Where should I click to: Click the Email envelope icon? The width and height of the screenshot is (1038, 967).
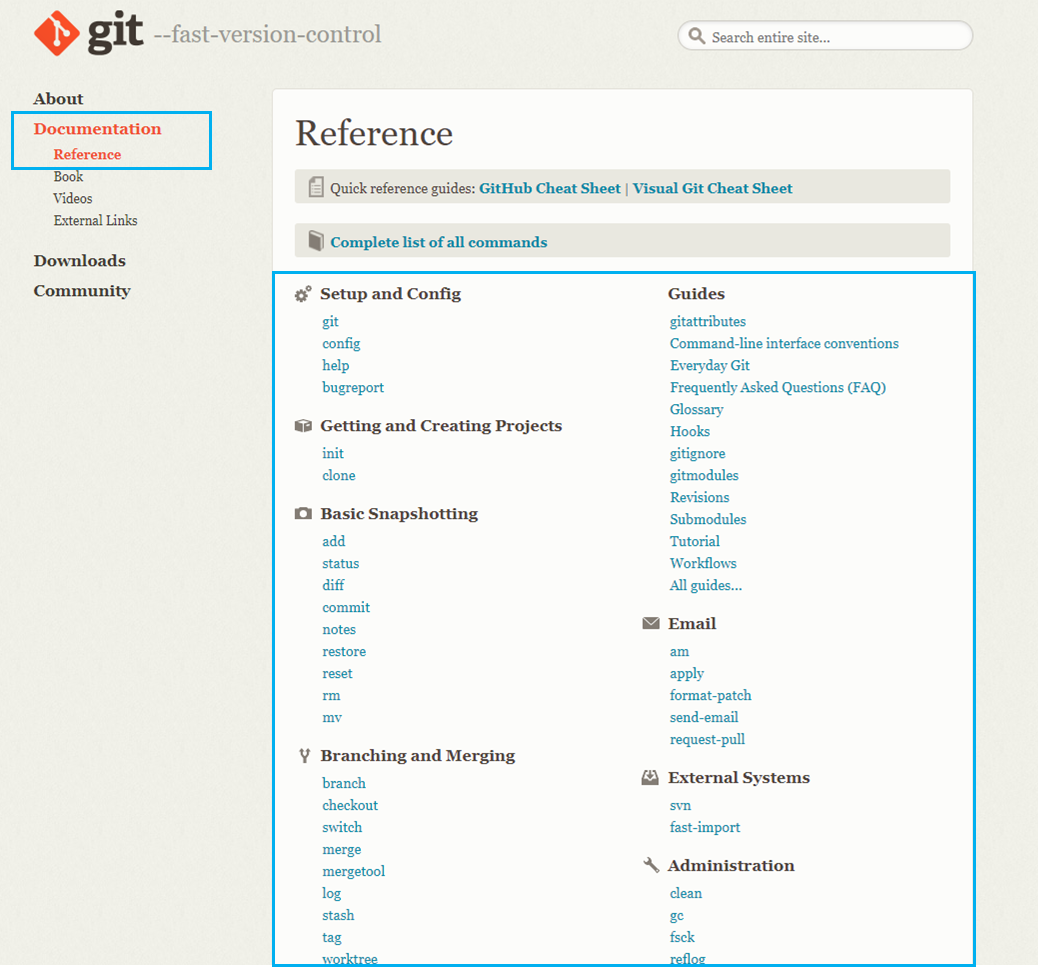(x=651, y=623)
